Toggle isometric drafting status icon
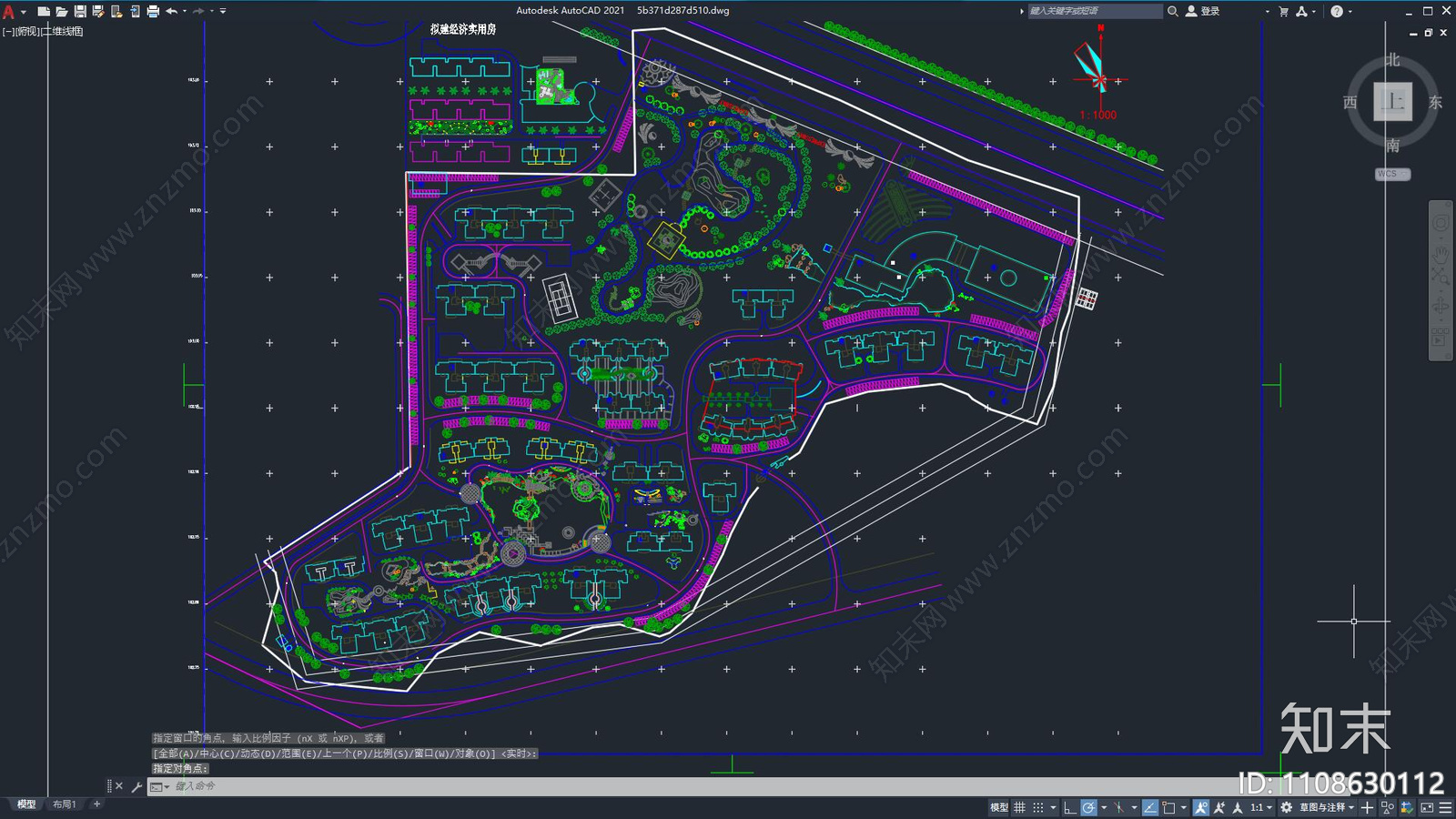The height and width of the screenshot is (819, 1456). [1118, 807]
